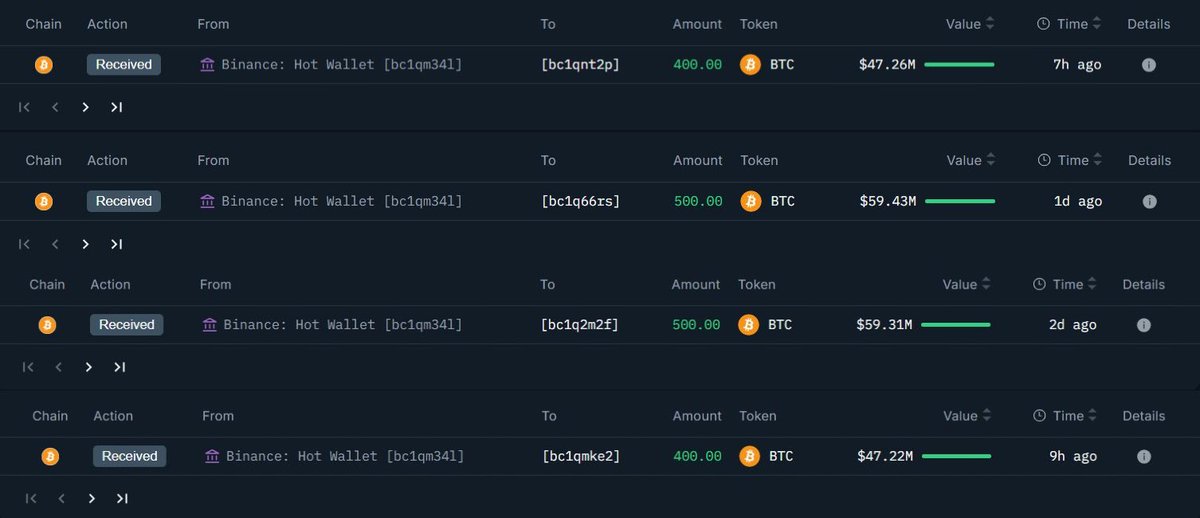Open details info icon for the 9h ago transfer
This screenshot has width=1200, height=518.
[x=1144, y=457]
